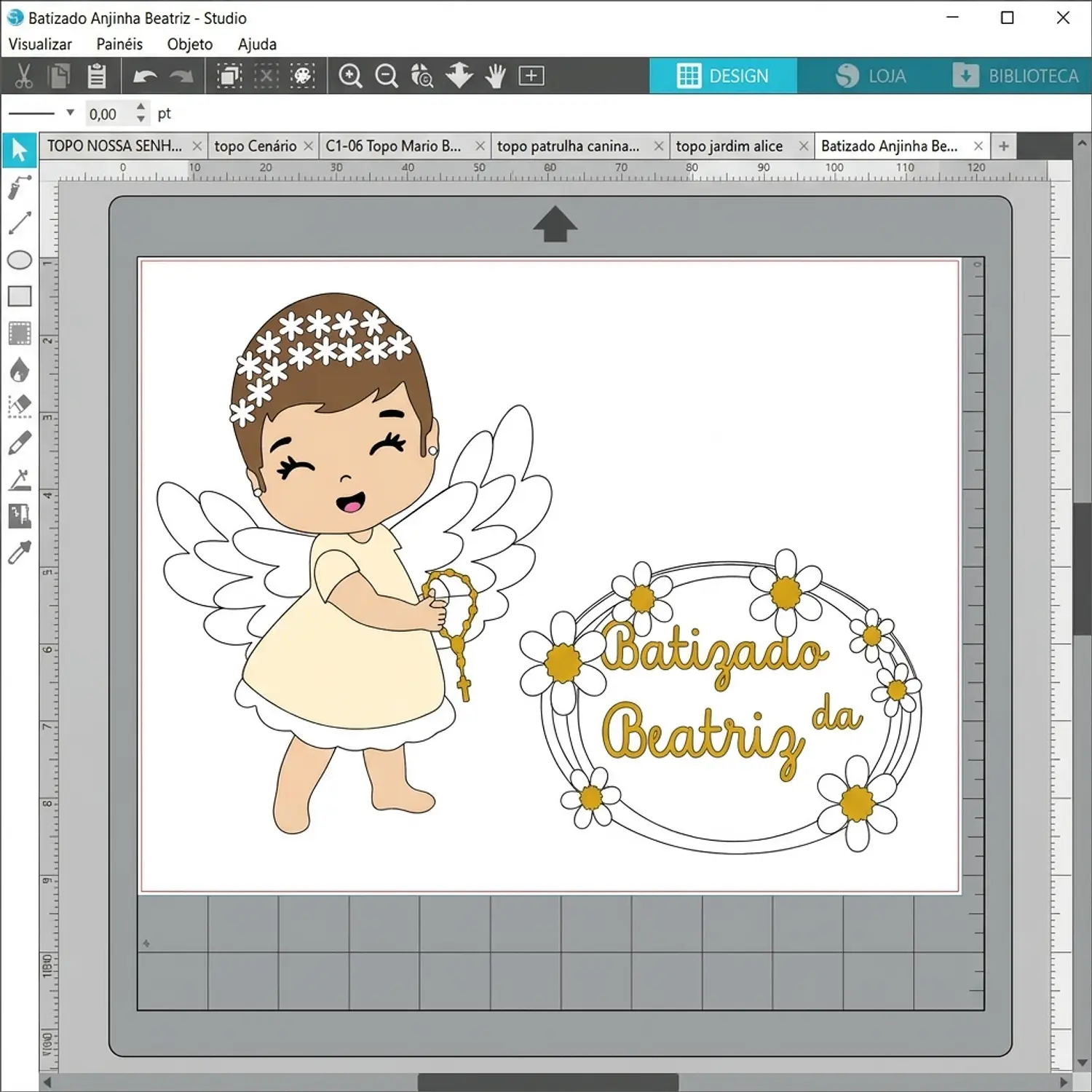
Task: Increase line thickness with up arrow
Action: point(141,108)
